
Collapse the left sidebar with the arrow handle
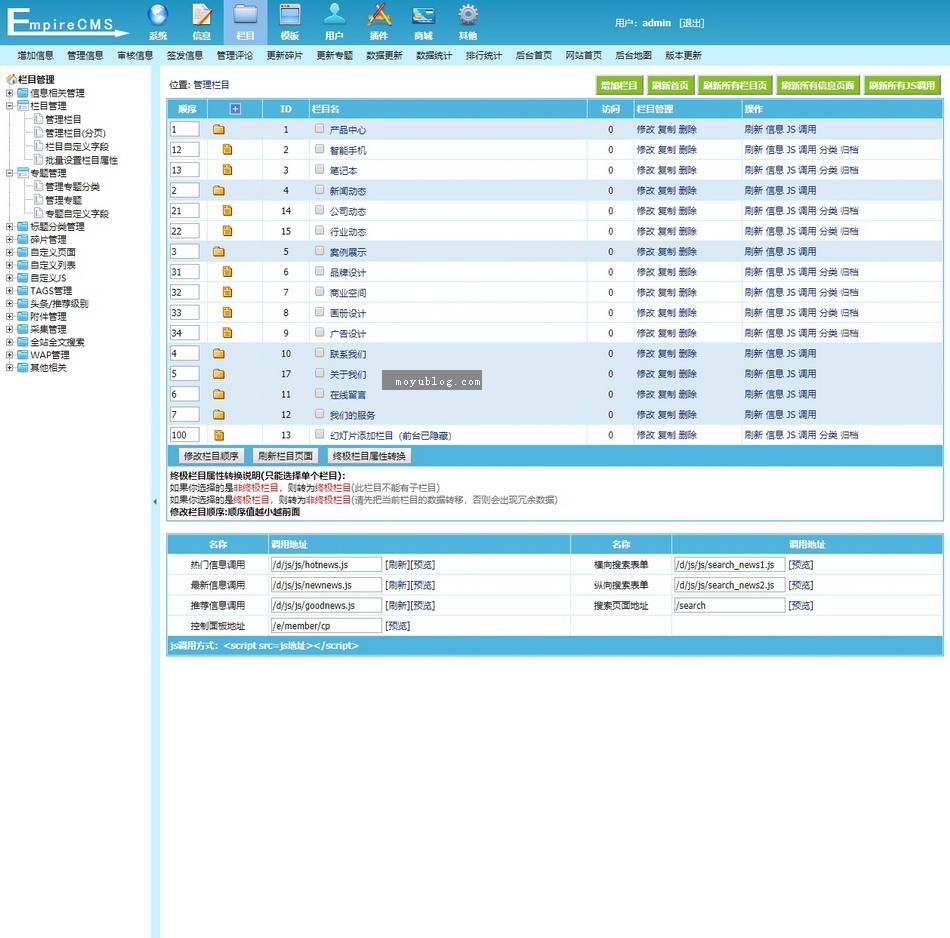click(155, 502)
